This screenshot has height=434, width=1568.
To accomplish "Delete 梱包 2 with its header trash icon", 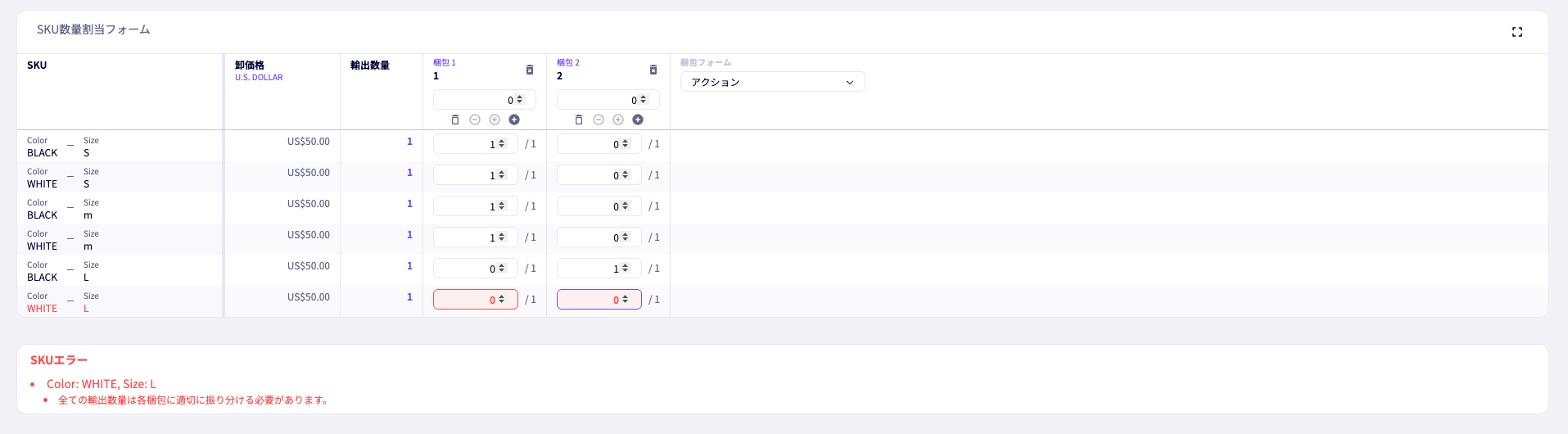I will coord(653,70).
